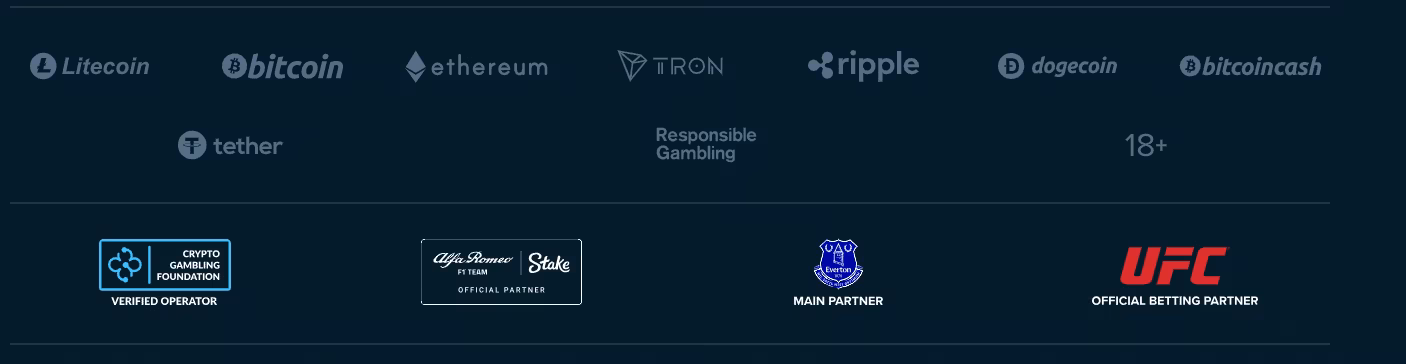Click the red UFC logo
The width and height of the screenshot is (1406, 364).
point(1174,266)
